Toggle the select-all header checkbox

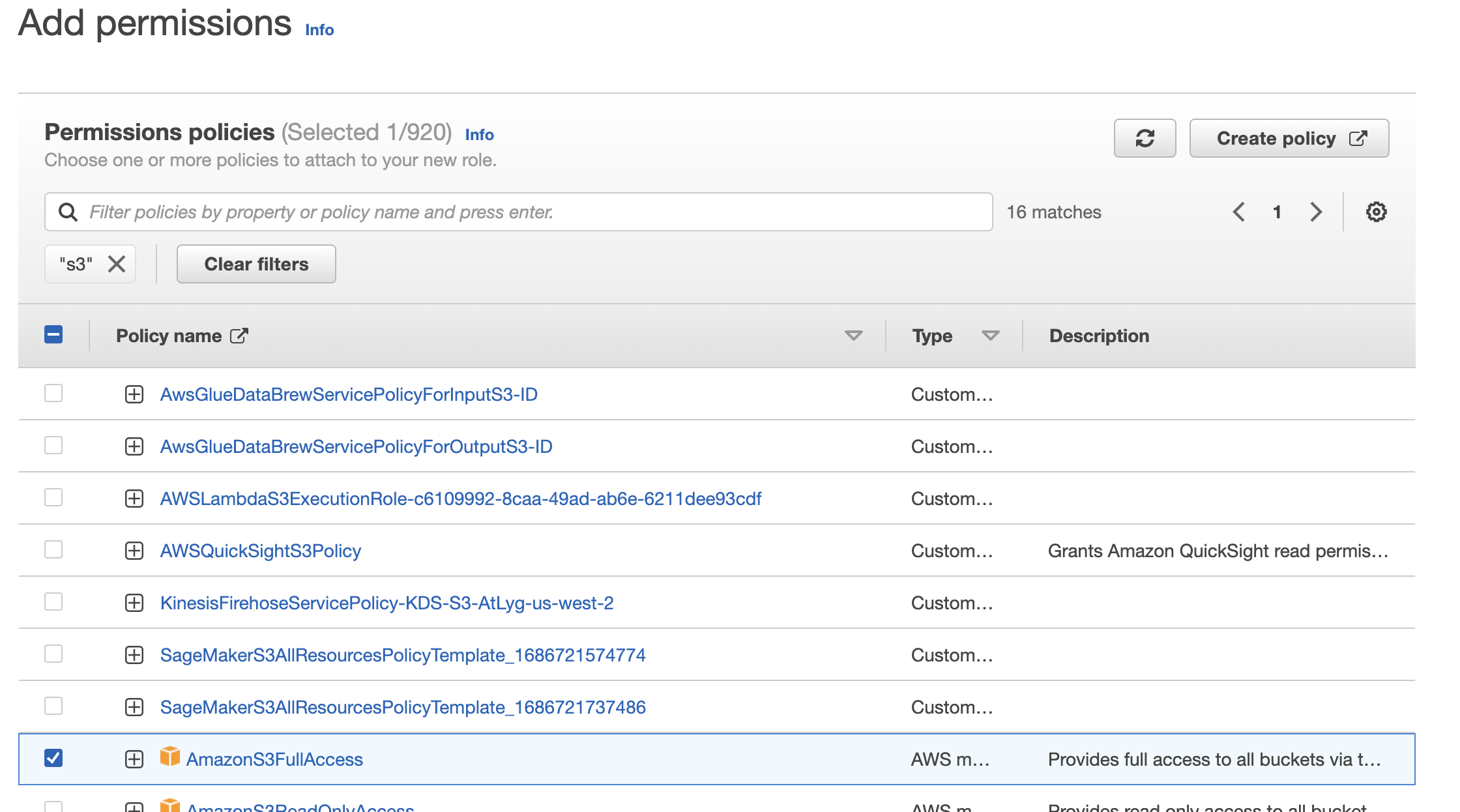tap(53, 334)
